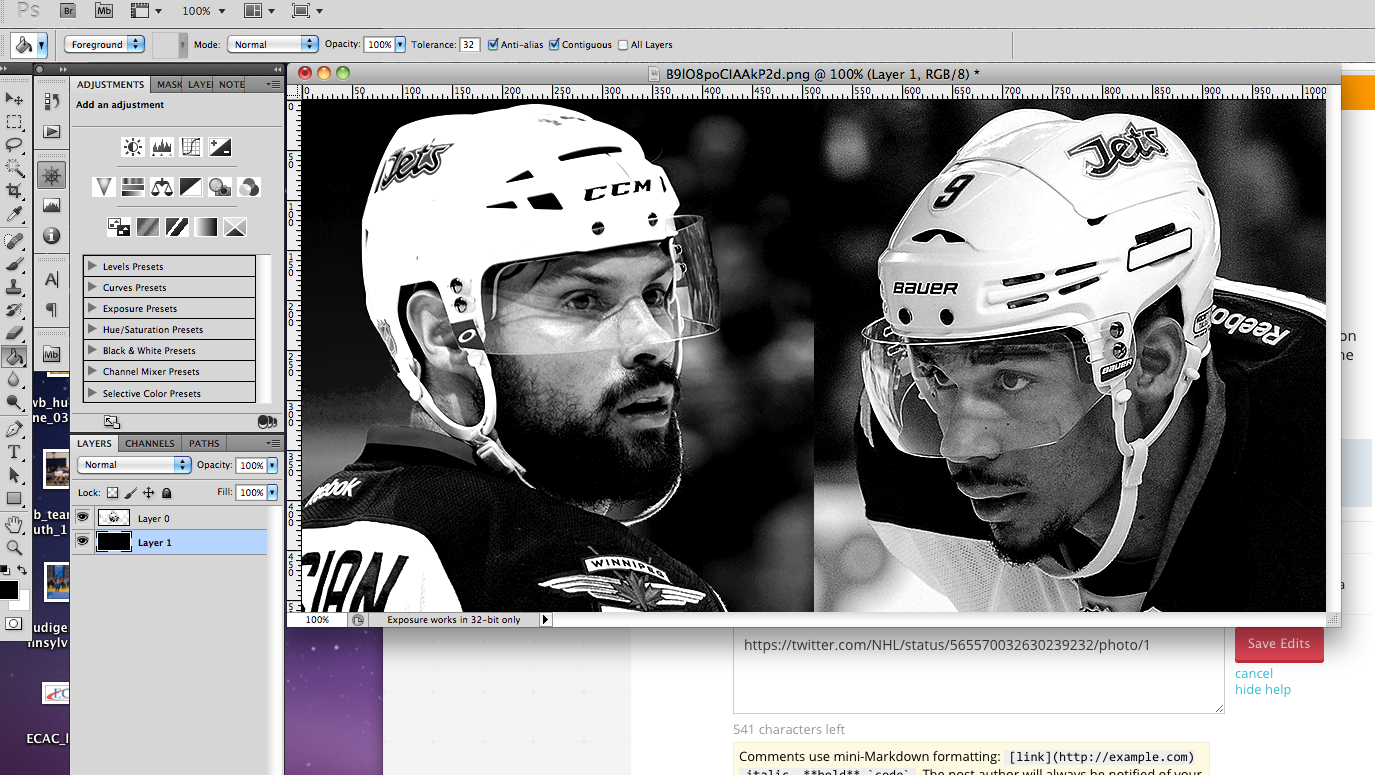1375x775 pixels.
Task: Toggle lock position in Layers panel
Action: click(148, 493)
